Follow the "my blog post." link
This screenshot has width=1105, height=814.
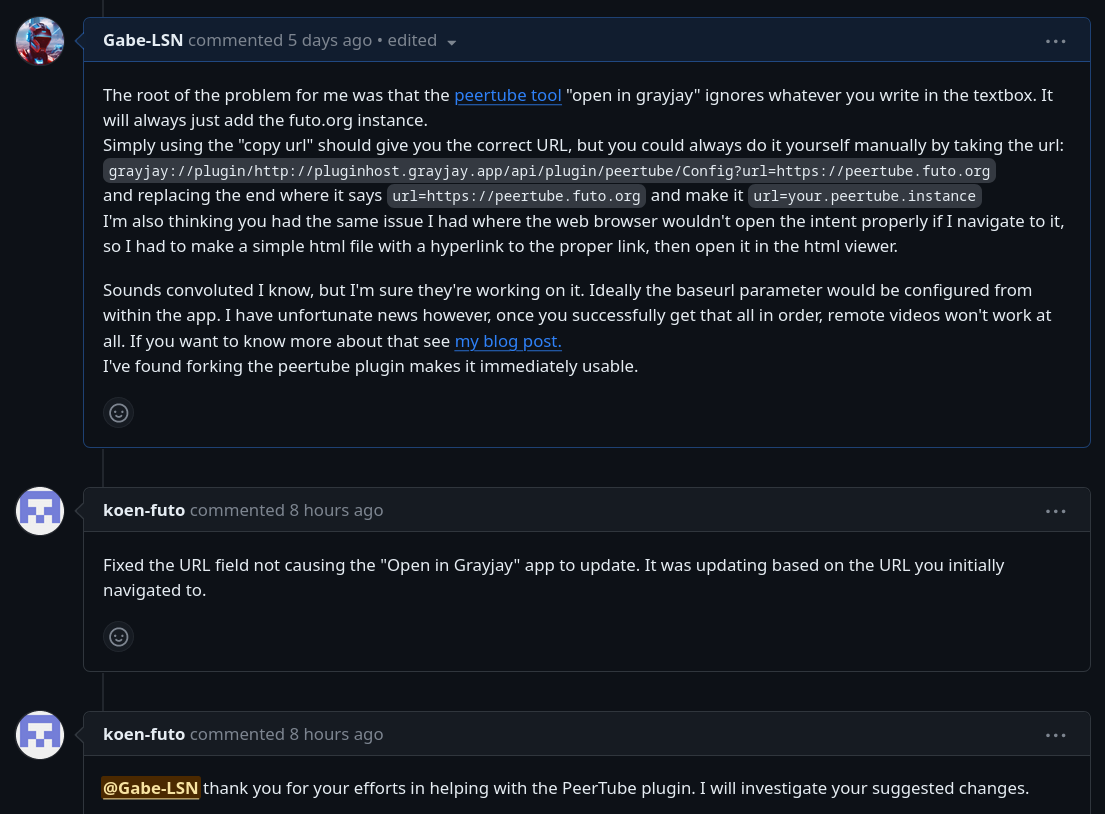coord(508,341)
